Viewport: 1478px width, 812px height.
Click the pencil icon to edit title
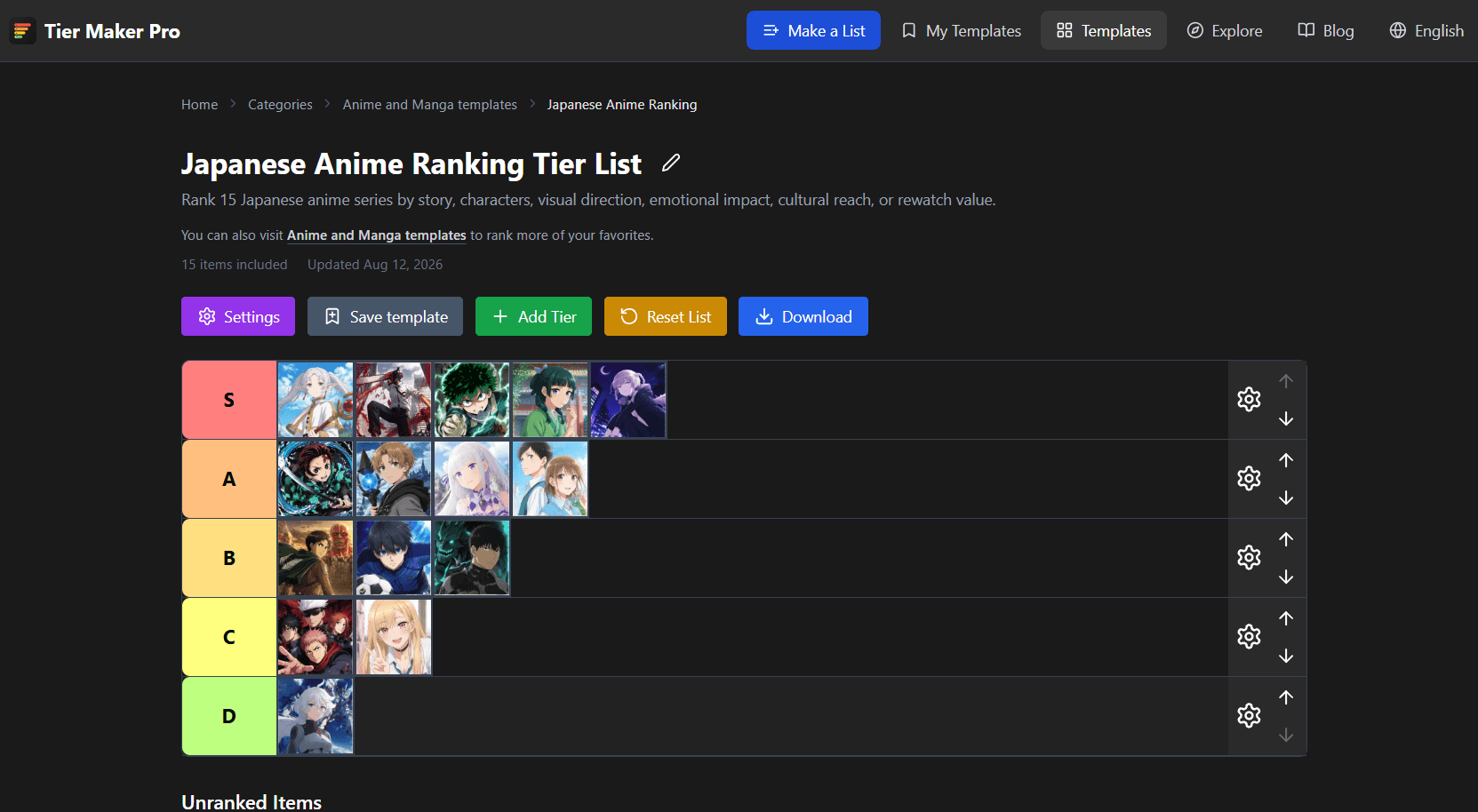click(671, 163)
